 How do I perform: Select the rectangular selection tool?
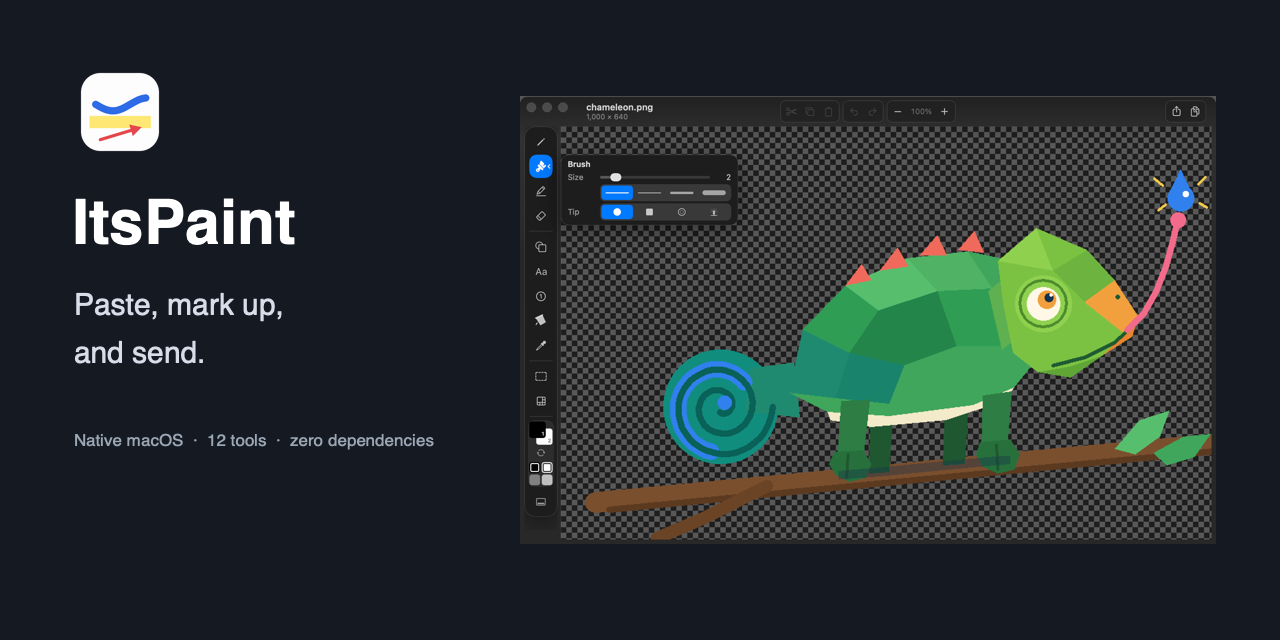(x=541, y=376)
